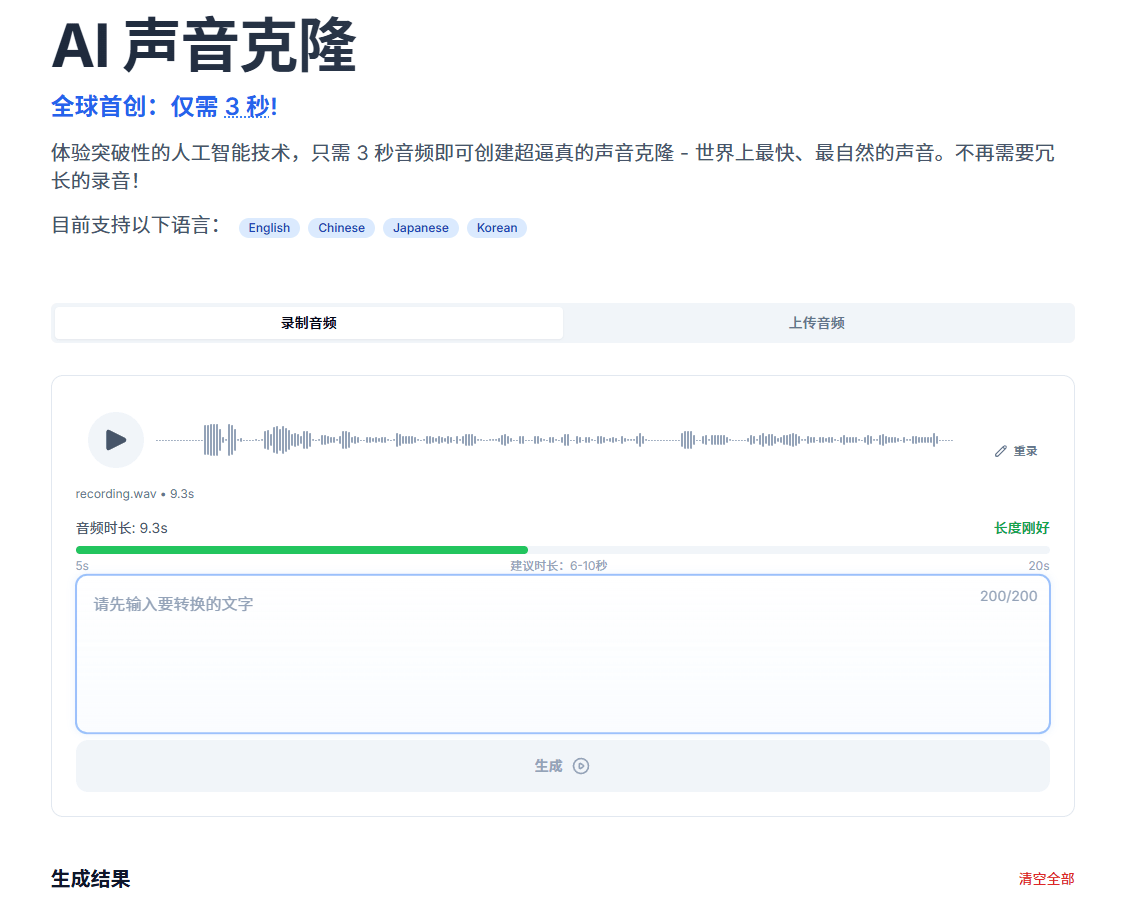The height and width of the screenshot is (898, 1138).
Task: Select the Chinese language tag
Action: click(x=341, y=228)
